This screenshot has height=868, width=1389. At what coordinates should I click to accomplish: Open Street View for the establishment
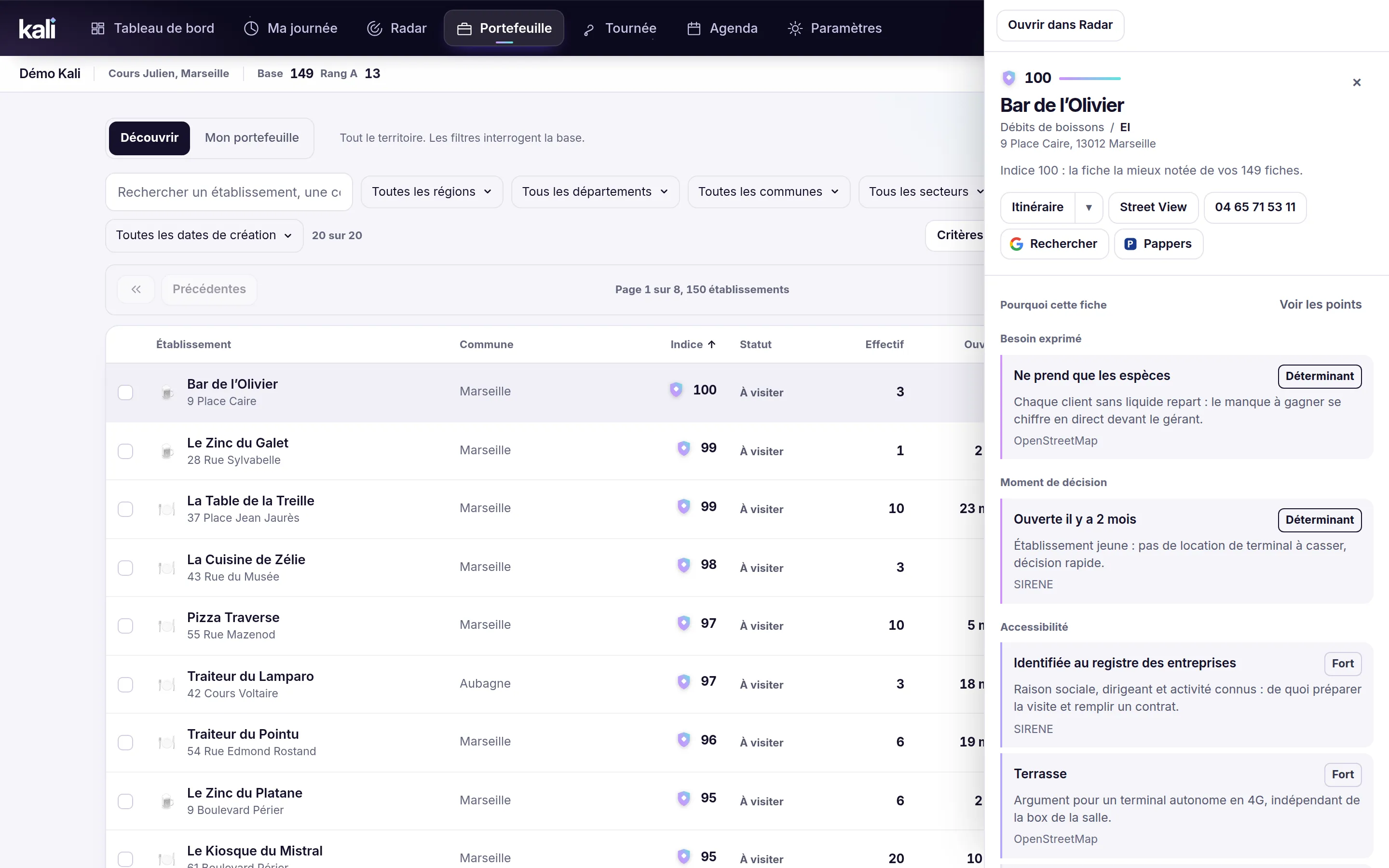(1153, 208)
